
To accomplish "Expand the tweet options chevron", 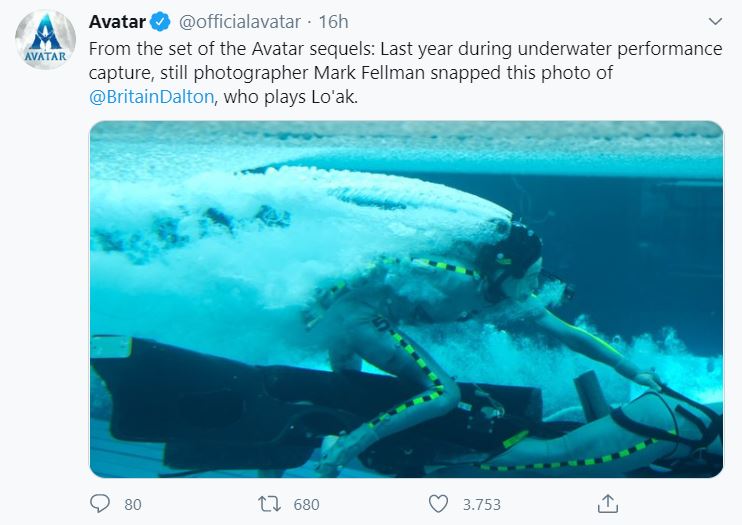I will [715, 21].
